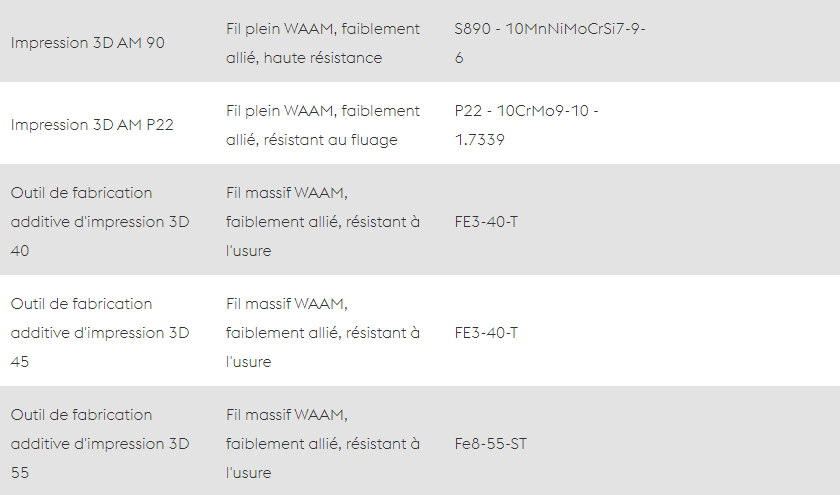This screenshot has width=840, height=495.
Task: Click the S890 - 10MnNiMoCrSi7-9-6 classification cell
Action: pos(550,43)
